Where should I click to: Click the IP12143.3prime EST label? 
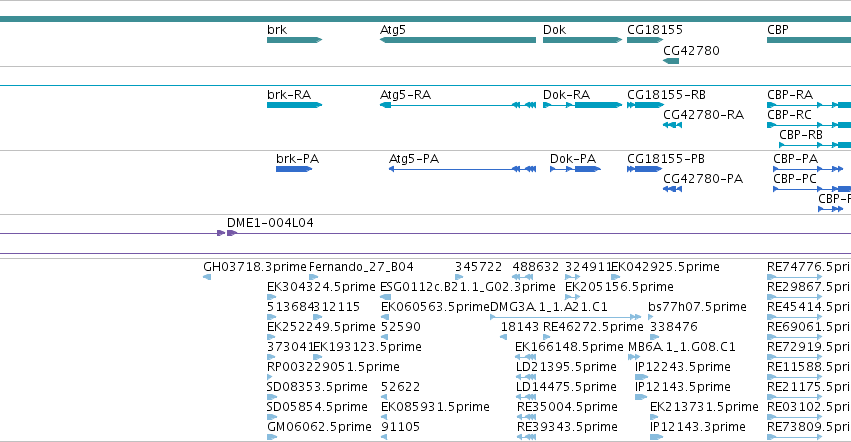coord(698,427)
